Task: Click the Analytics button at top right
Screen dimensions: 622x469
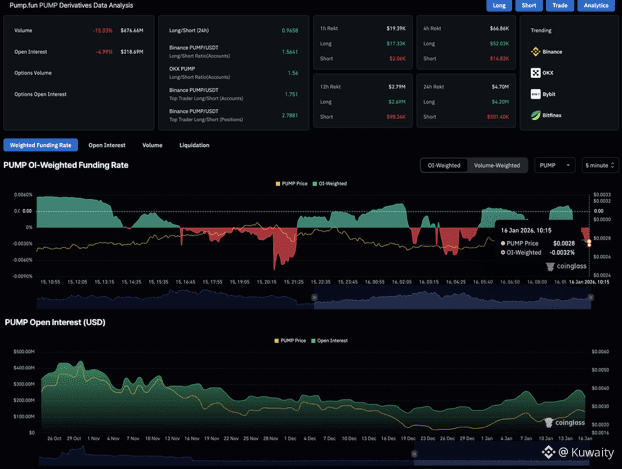Action: coord(596,6)
